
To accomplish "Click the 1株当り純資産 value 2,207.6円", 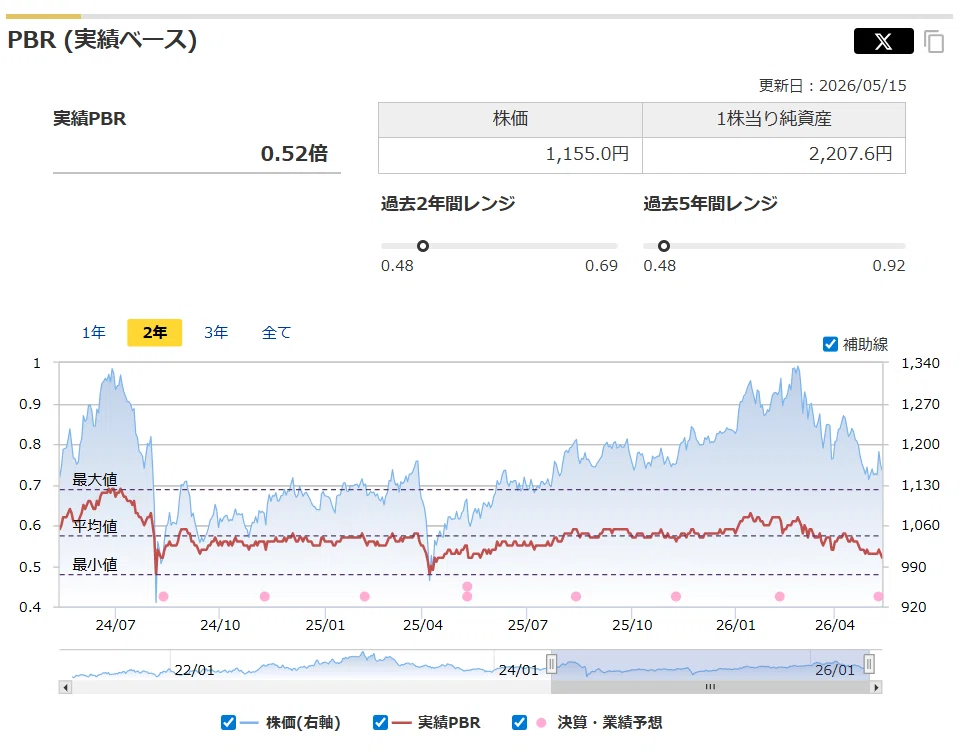I will pos(850,154).
